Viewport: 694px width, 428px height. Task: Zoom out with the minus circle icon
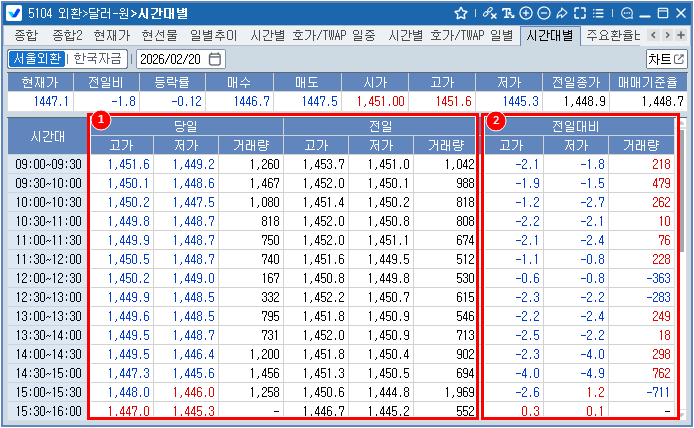click(x=543, y=14)
